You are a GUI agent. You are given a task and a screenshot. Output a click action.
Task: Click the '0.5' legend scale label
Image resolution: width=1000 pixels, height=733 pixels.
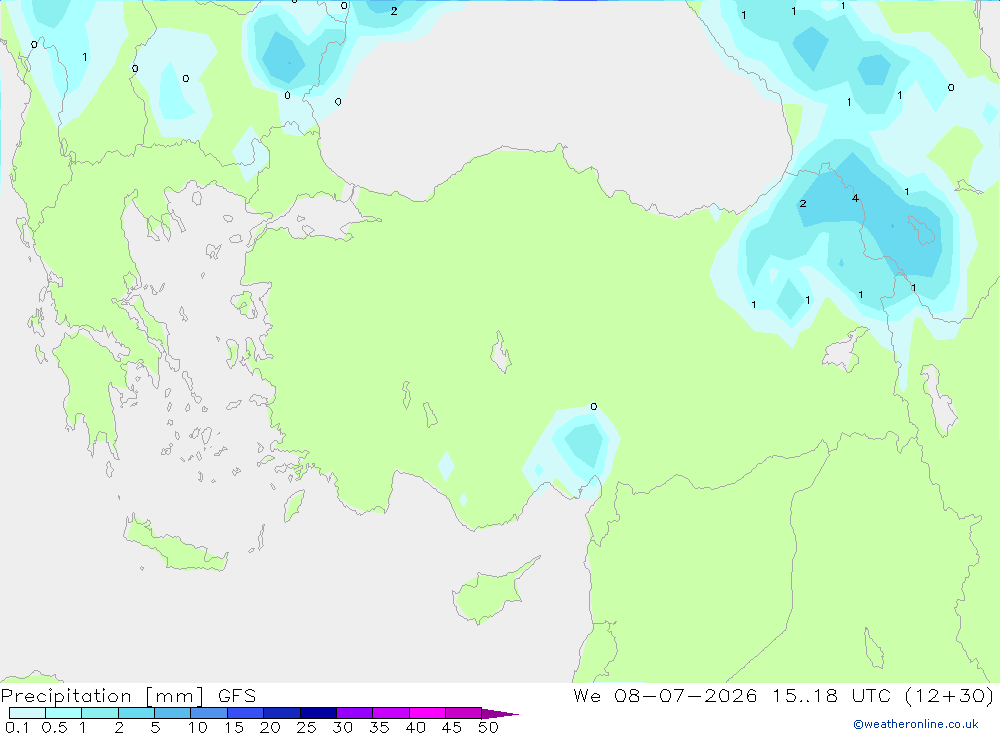pyautogui.click(x=54, y=727)
